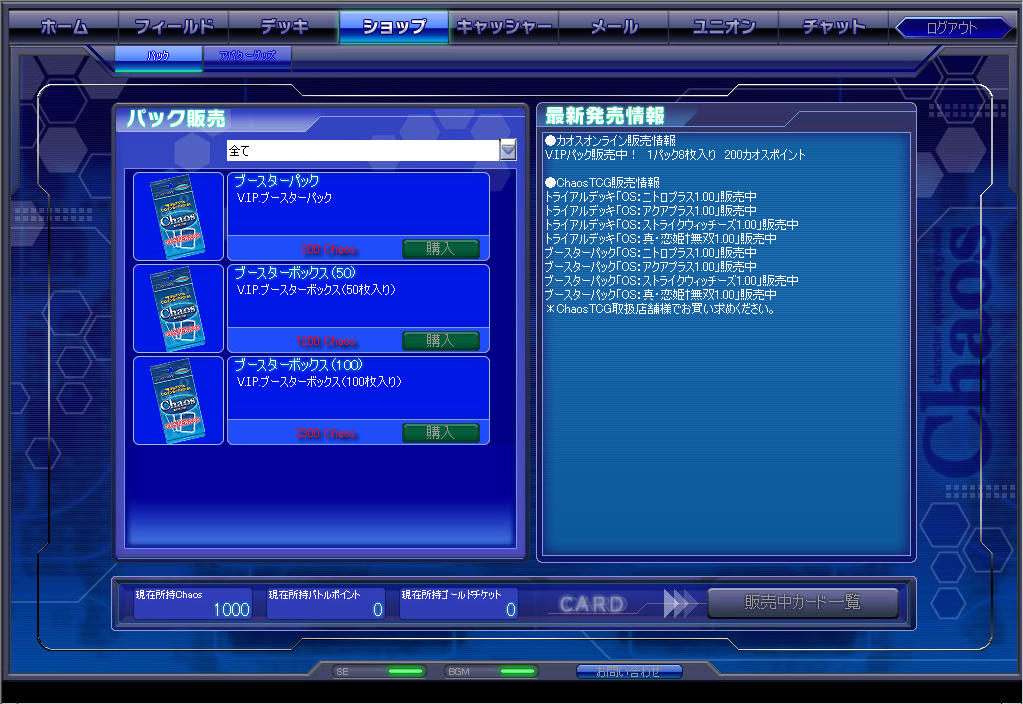The image size is (1023, 704).
Task: Click the ブースターパック title text
Action: pyautogui.click(x=277, y=181)
